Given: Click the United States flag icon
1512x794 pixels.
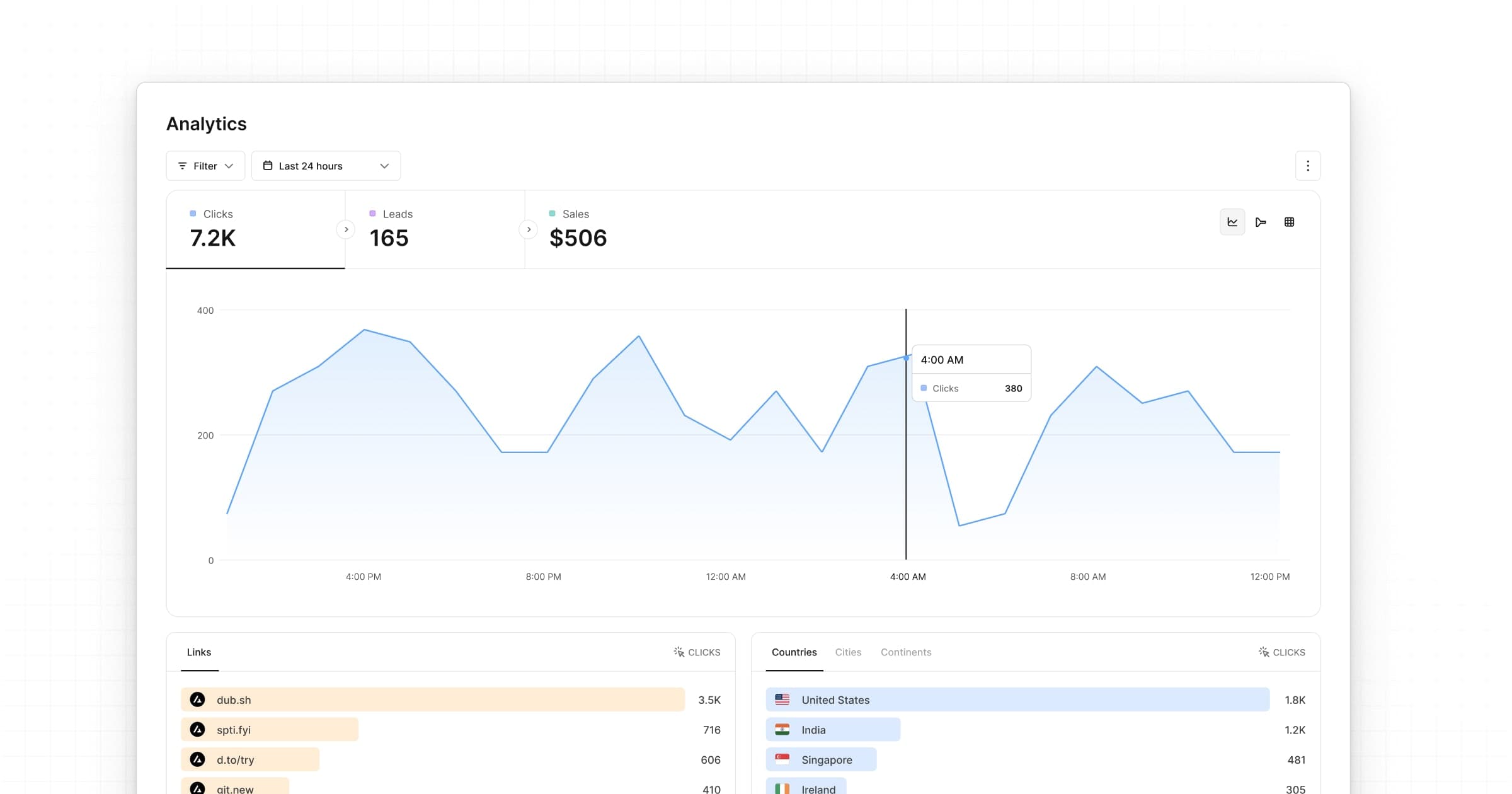Looking at the screenshot, I should tap(782, 699).
